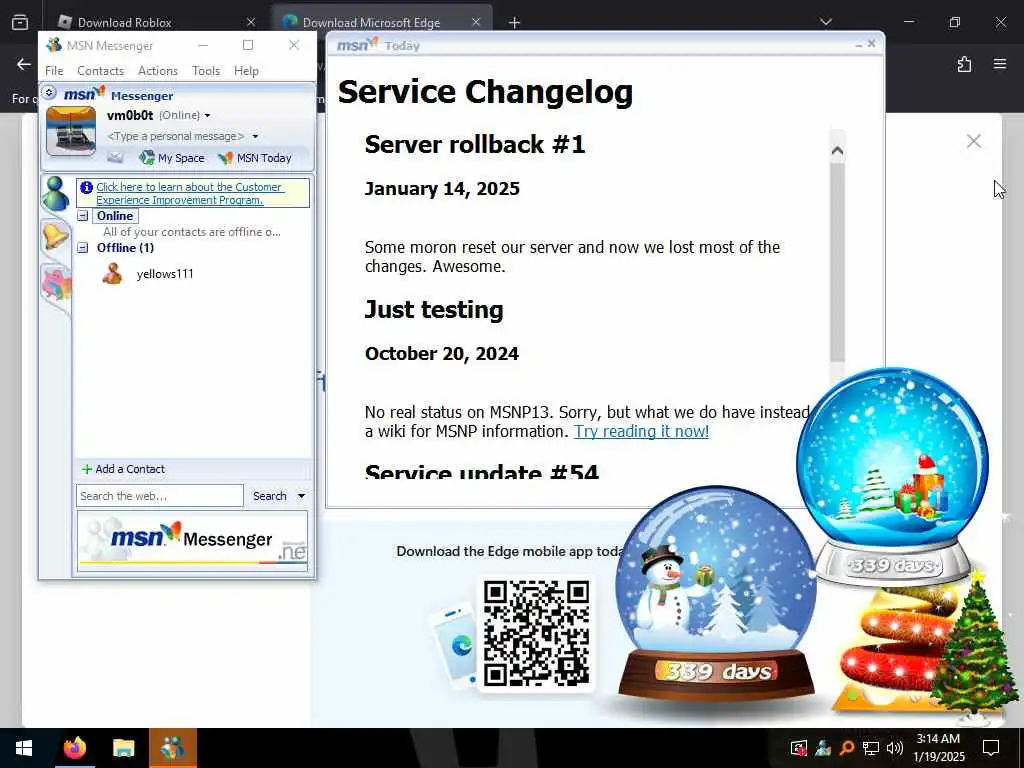Select the pink piggy bank side tab

tap(56, 285)
